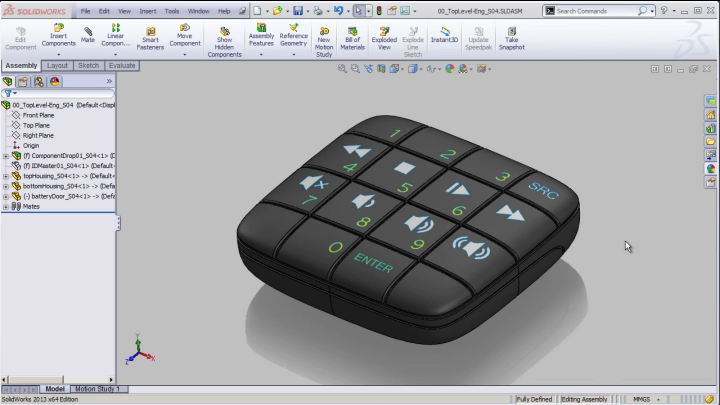Open the DisplayManager appearance tab icon

coord(55,82)
